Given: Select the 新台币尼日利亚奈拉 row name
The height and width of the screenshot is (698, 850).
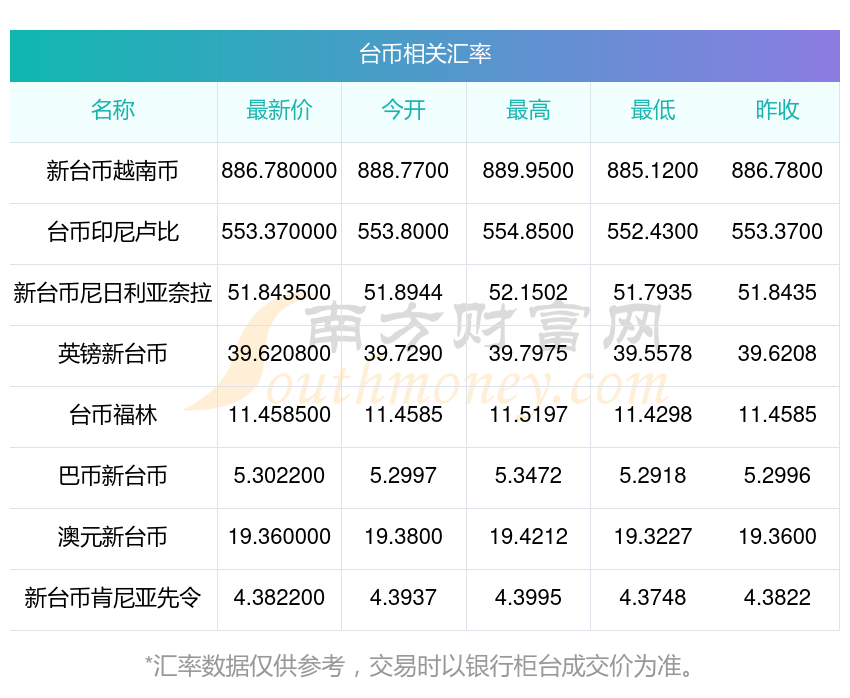Looking at the screenshot, I should pos(113,293).
